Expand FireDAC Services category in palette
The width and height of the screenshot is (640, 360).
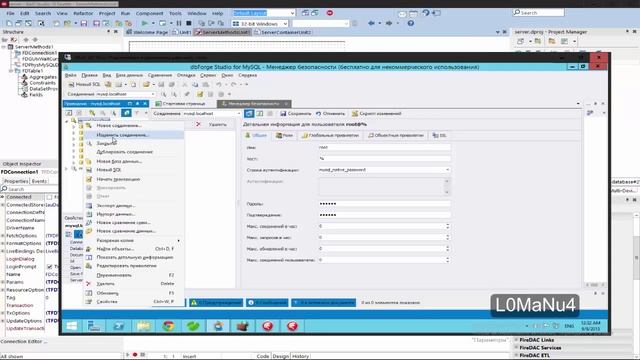(516, 348)
